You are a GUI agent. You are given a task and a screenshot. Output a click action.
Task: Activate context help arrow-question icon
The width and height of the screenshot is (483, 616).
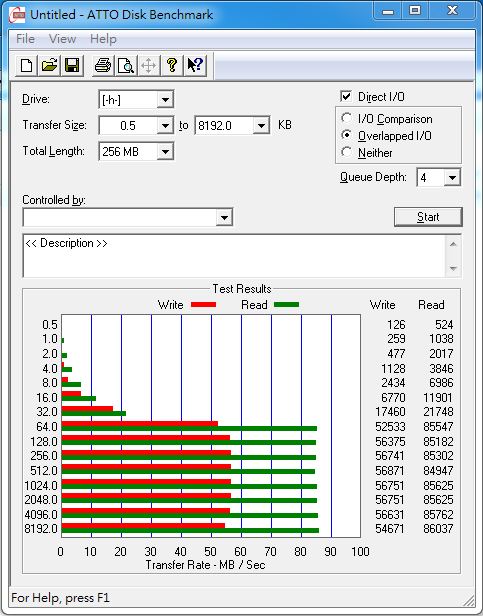[x=195, y=65]
